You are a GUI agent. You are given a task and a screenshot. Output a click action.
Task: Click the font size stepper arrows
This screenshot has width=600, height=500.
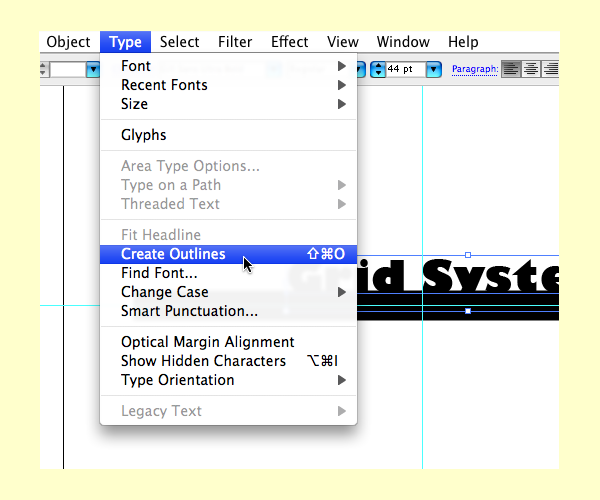tap(377, 69)
